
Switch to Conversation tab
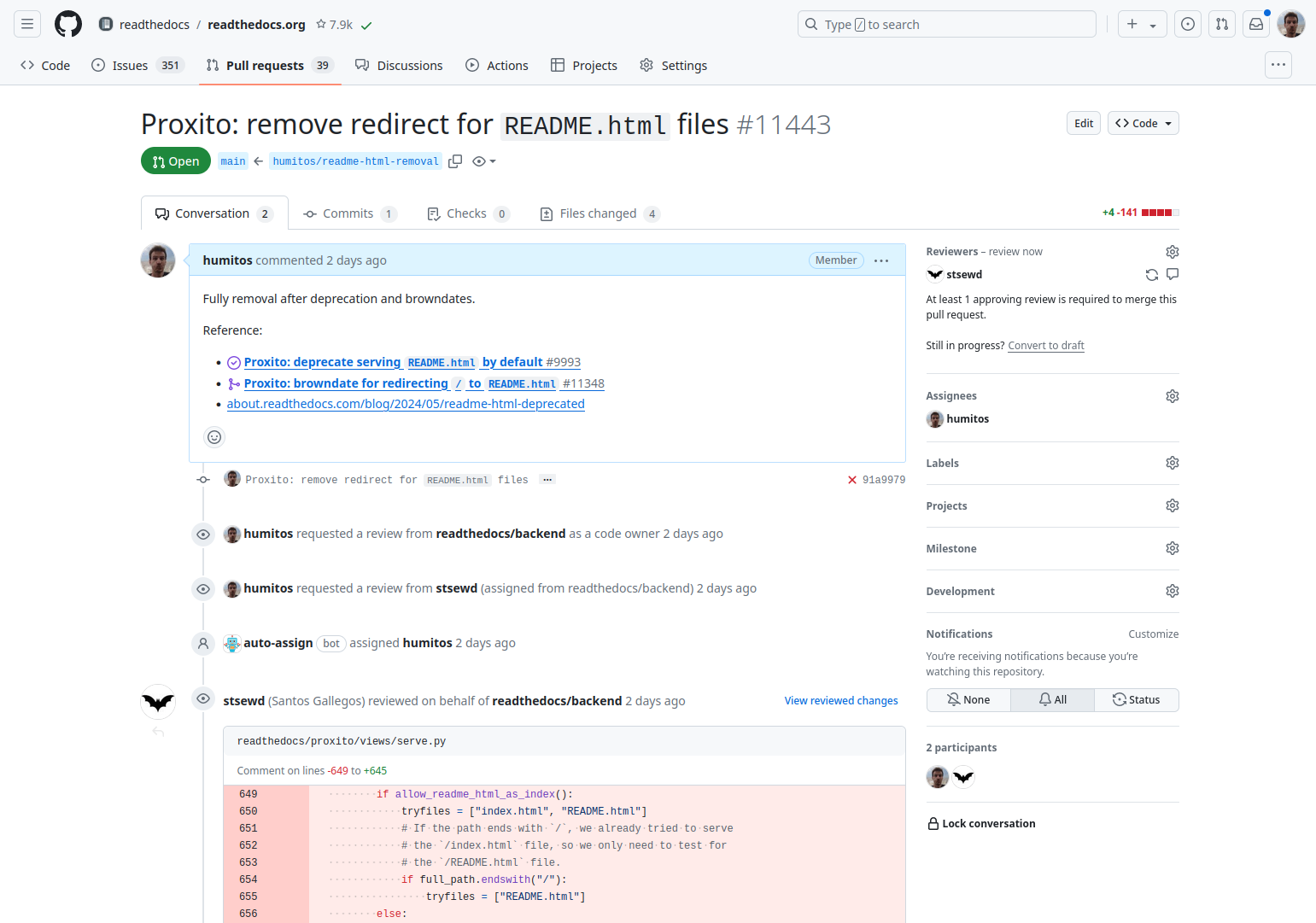coord(214,213)
